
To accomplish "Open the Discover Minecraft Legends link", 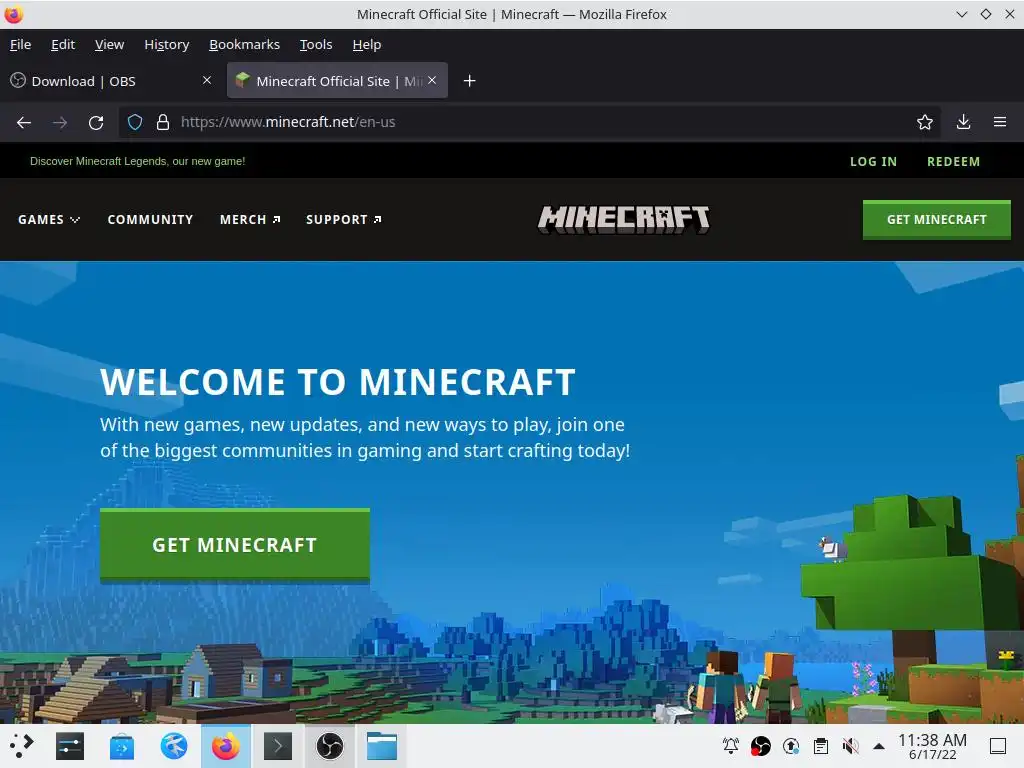I will [x=137, y=161].
